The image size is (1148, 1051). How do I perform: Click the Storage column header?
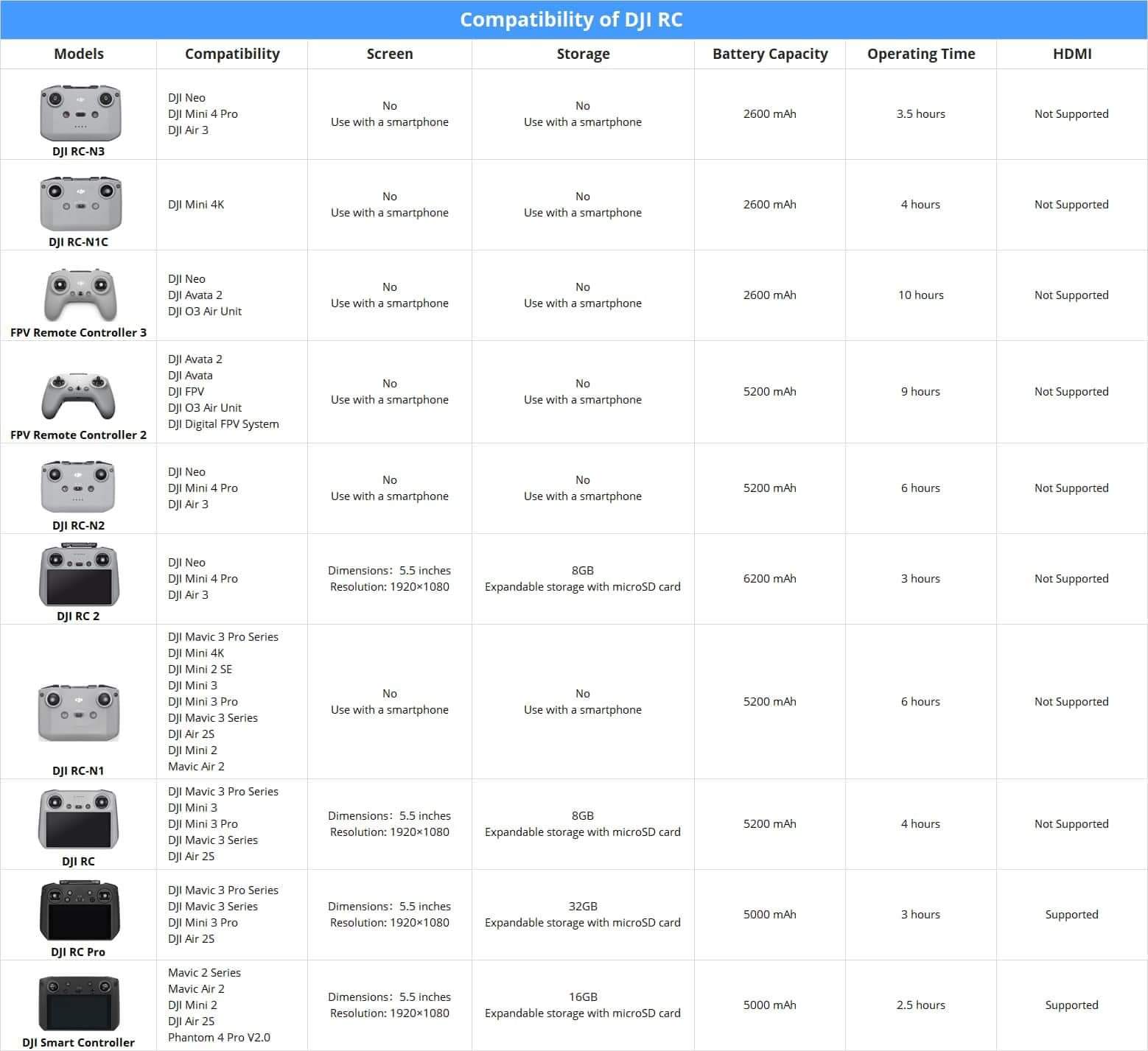pyautogui.click(x=583, y=54)
